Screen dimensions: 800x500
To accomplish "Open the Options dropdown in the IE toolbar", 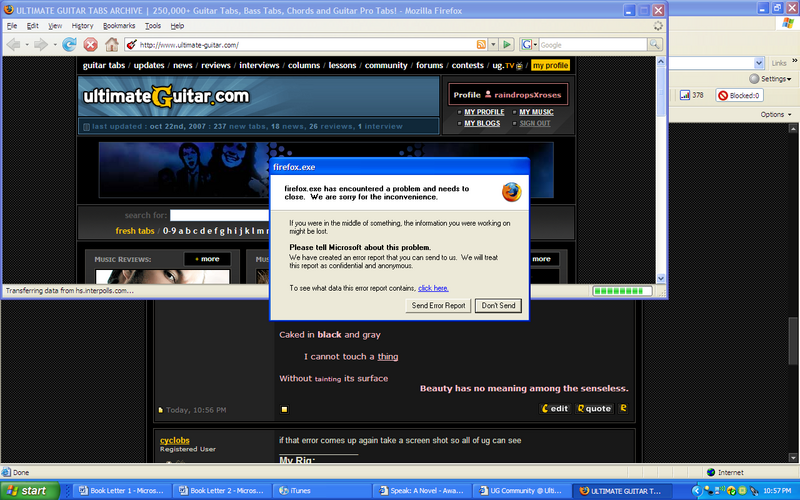I will tap(776, 114).
